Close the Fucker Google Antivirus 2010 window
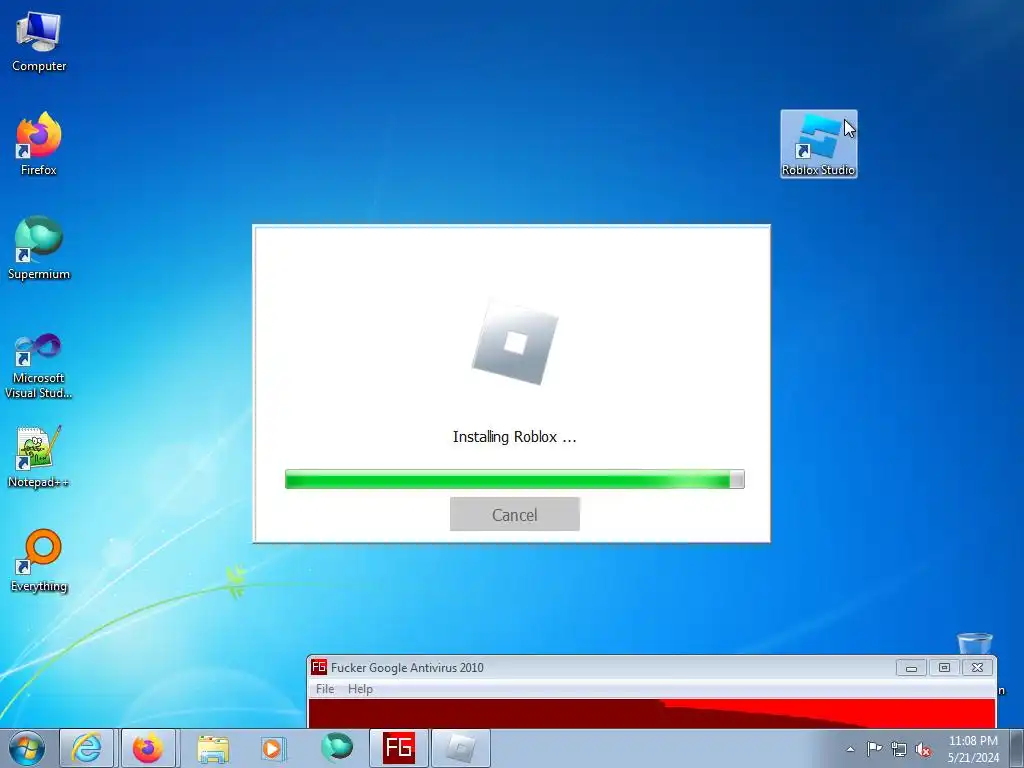The width and height of the screenshot is (1024, 768). [977, 667]
